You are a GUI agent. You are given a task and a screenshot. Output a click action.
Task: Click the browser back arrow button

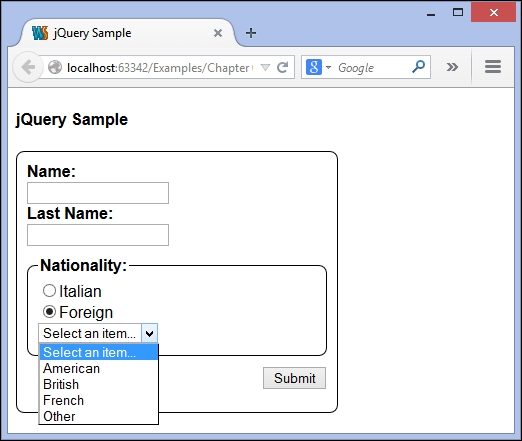28,67
